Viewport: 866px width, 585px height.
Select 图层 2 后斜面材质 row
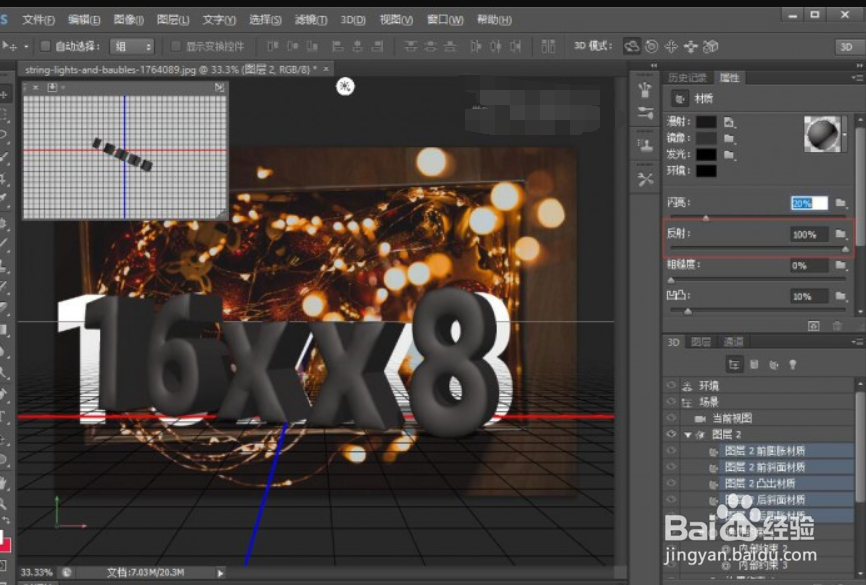click(786, 500)
